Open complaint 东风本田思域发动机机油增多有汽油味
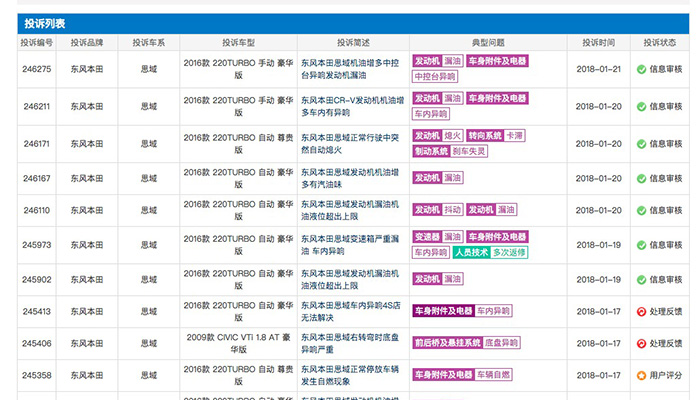This screenshot has height=400, width=700. tap(350, 179)
